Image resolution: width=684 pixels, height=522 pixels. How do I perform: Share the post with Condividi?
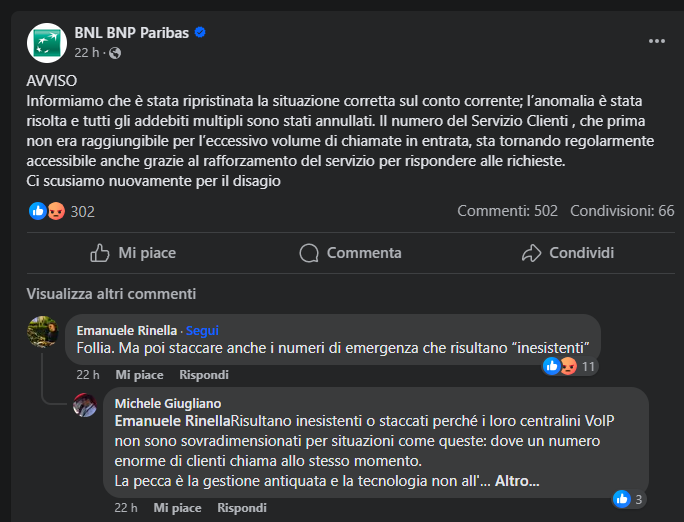point(567,253)
